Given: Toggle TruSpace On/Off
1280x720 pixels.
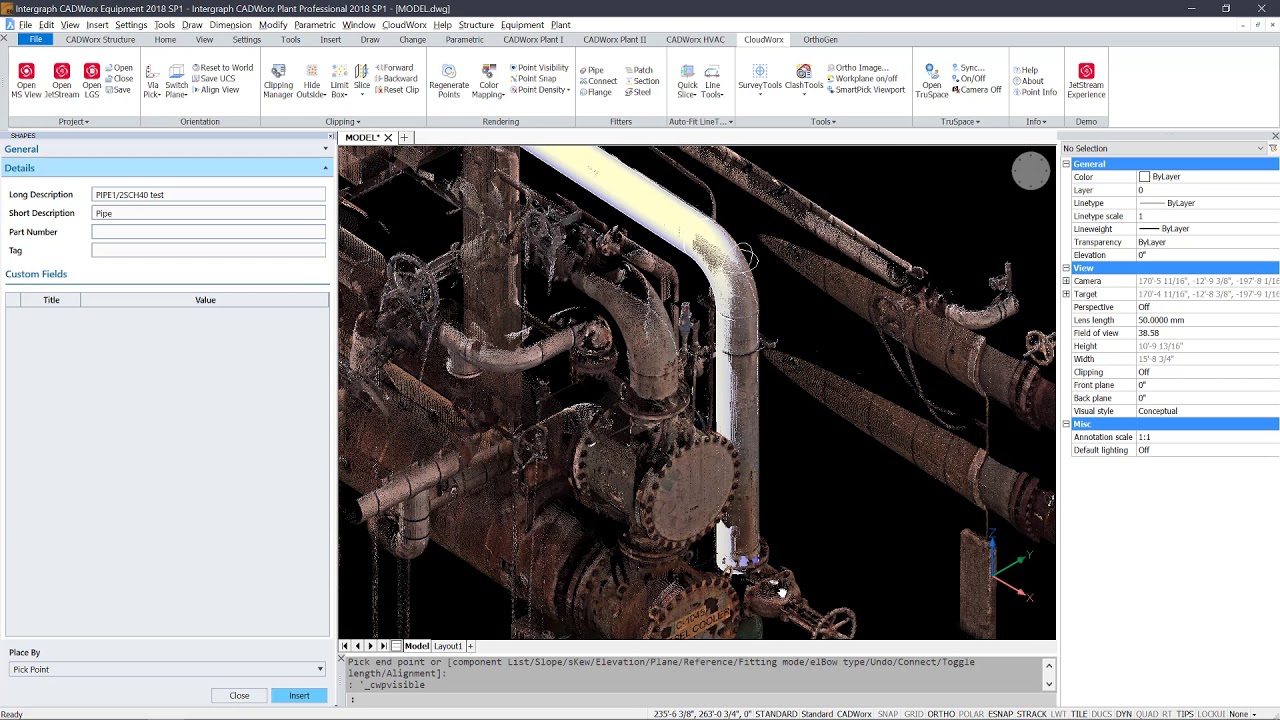Looking at the screenshot, I should point(968,79).
